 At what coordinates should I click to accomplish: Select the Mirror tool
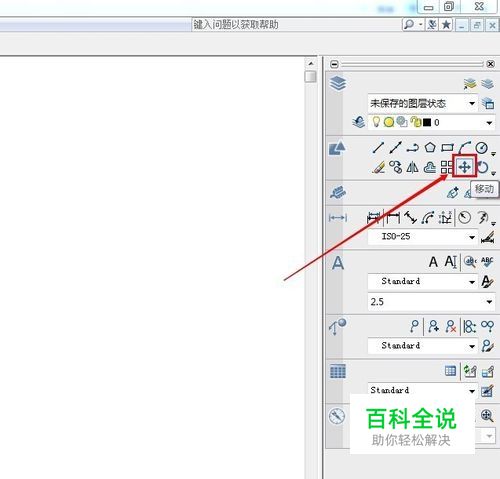(413, 167)
